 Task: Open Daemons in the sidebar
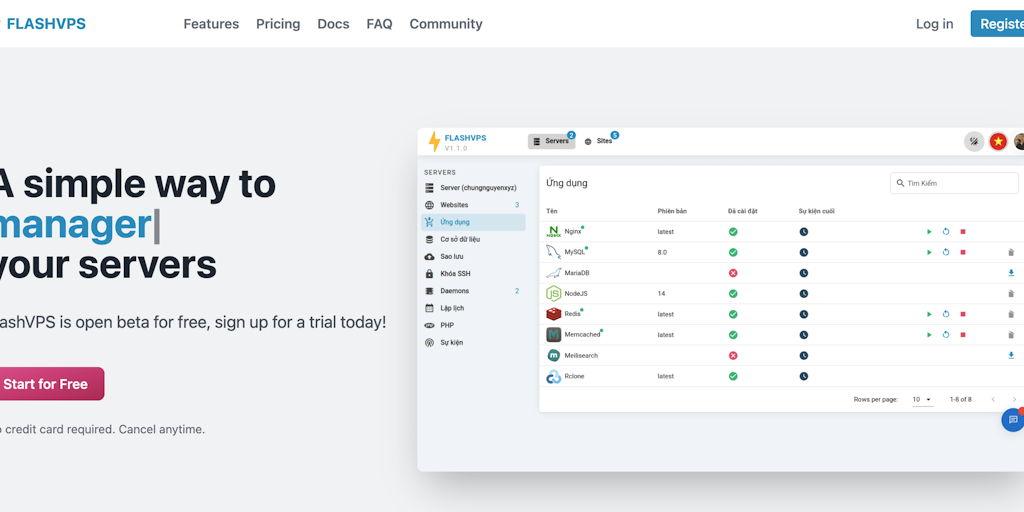pos(473,291)
